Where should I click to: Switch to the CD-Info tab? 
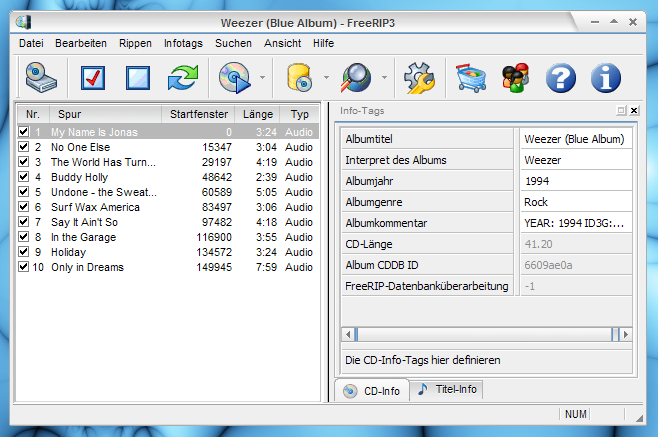[x=372, y=391]
